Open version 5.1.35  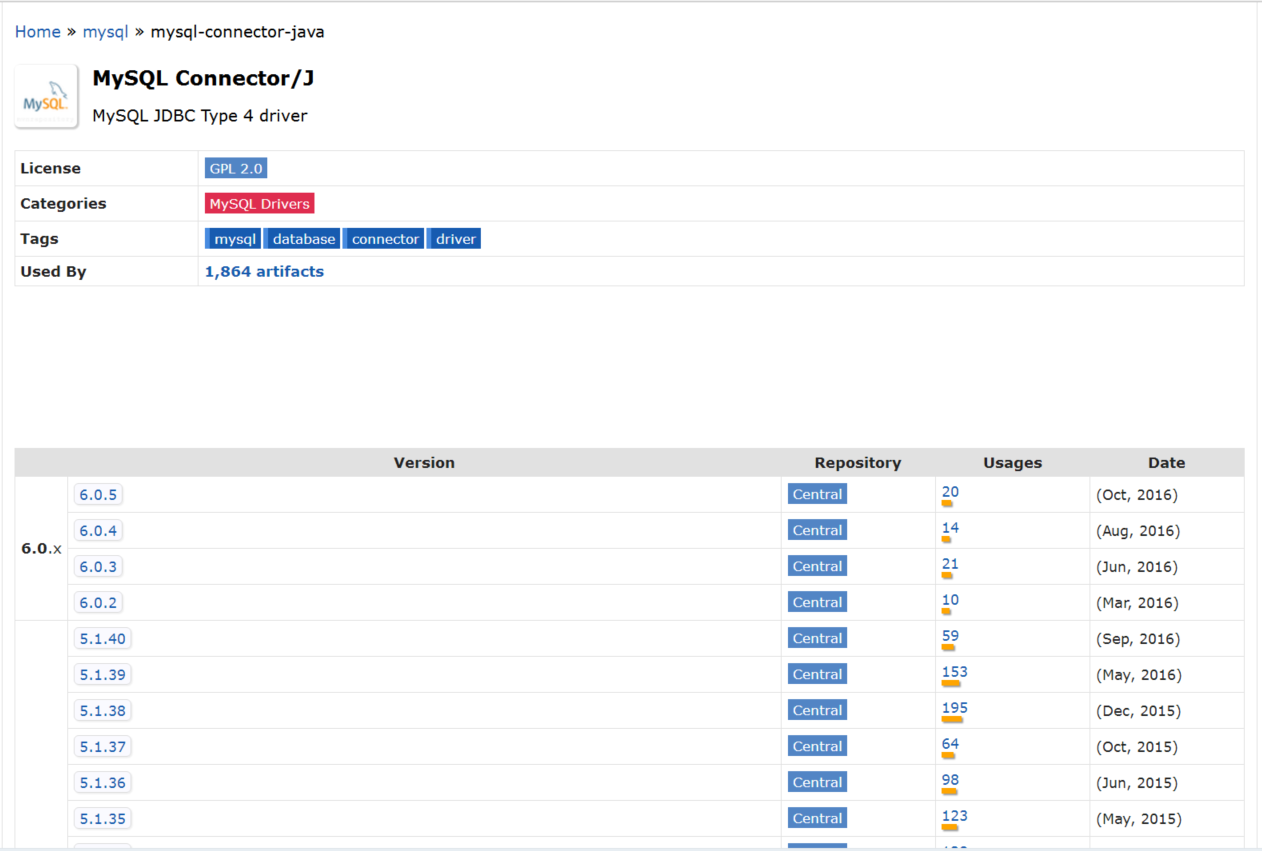click(103, 819)
